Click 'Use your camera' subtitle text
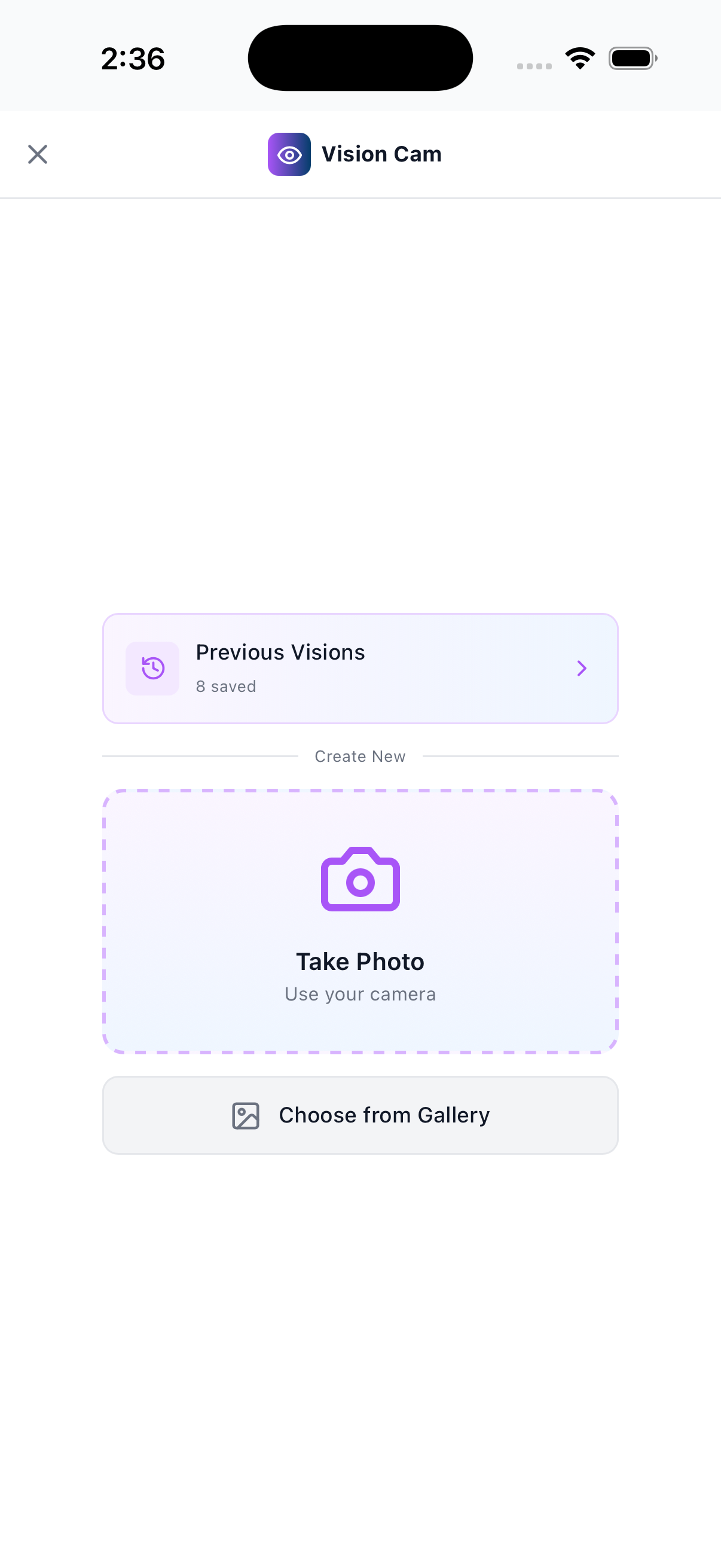The width and height of the screenshot is (721, 1568). pyautogui.click(x=360, y=993)
